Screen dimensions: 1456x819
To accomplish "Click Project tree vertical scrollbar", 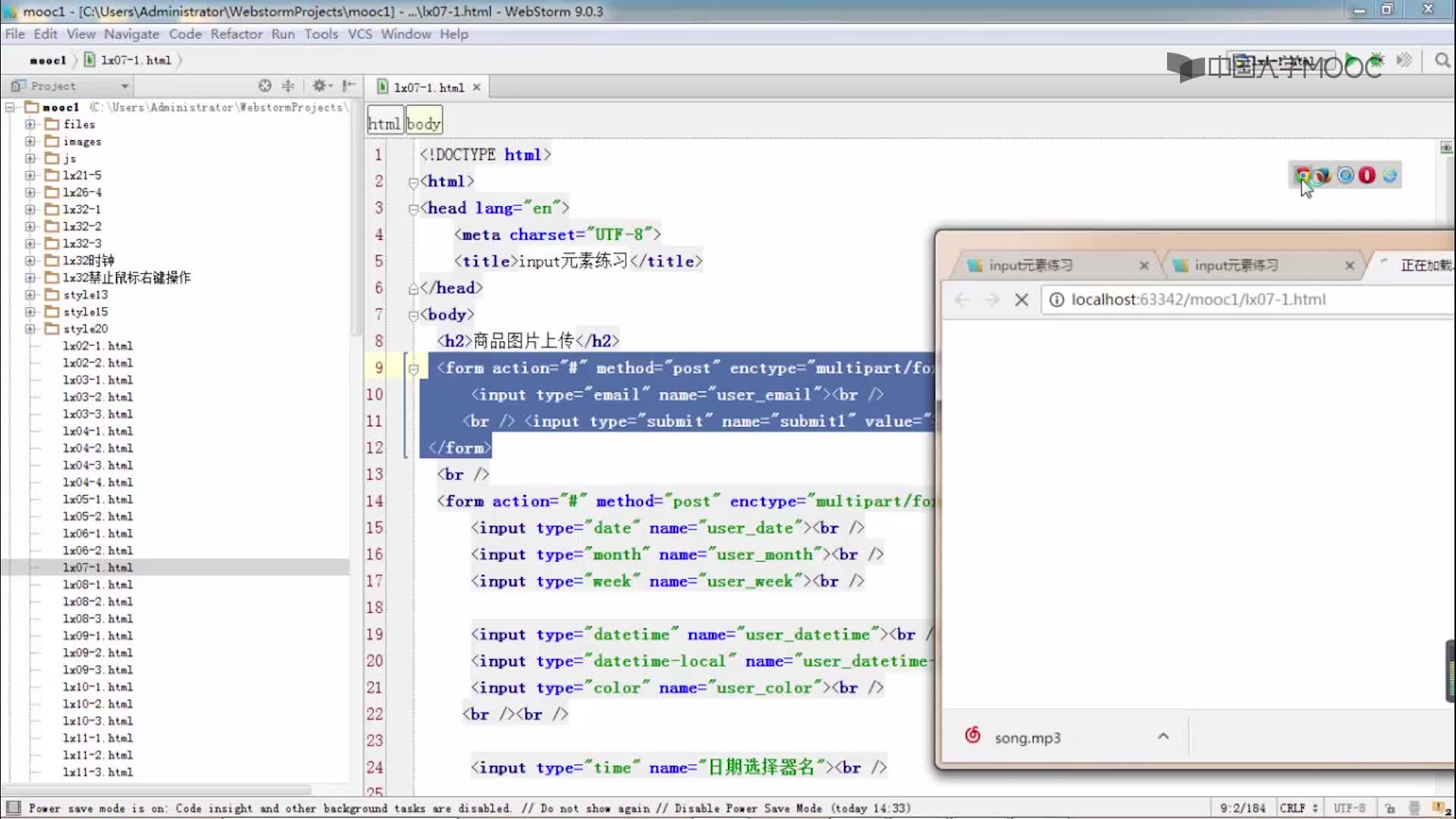I will pyautogui.click(x=356, y=220).
